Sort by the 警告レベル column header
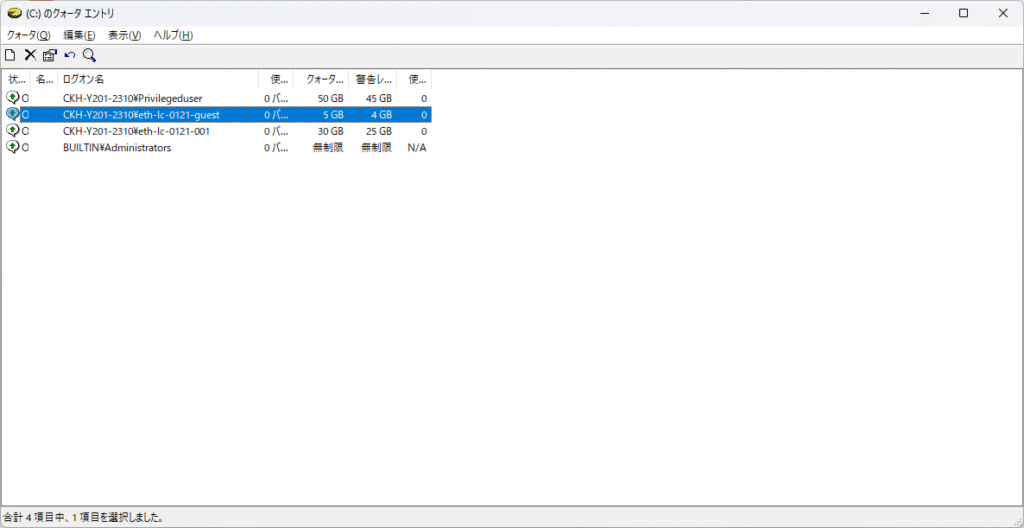1024x528 pixels. point(372,79)
